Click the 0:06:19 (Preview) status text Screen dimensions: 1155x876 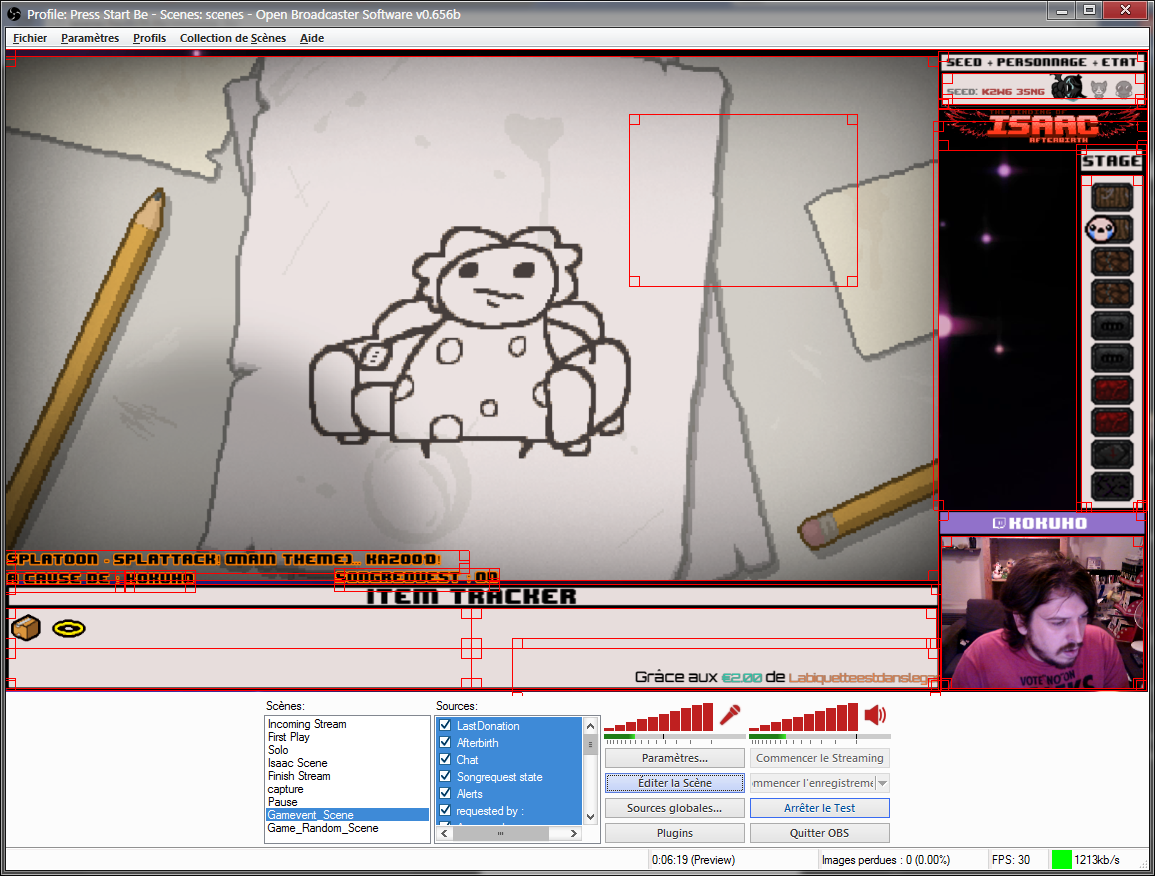pos(693,859)
